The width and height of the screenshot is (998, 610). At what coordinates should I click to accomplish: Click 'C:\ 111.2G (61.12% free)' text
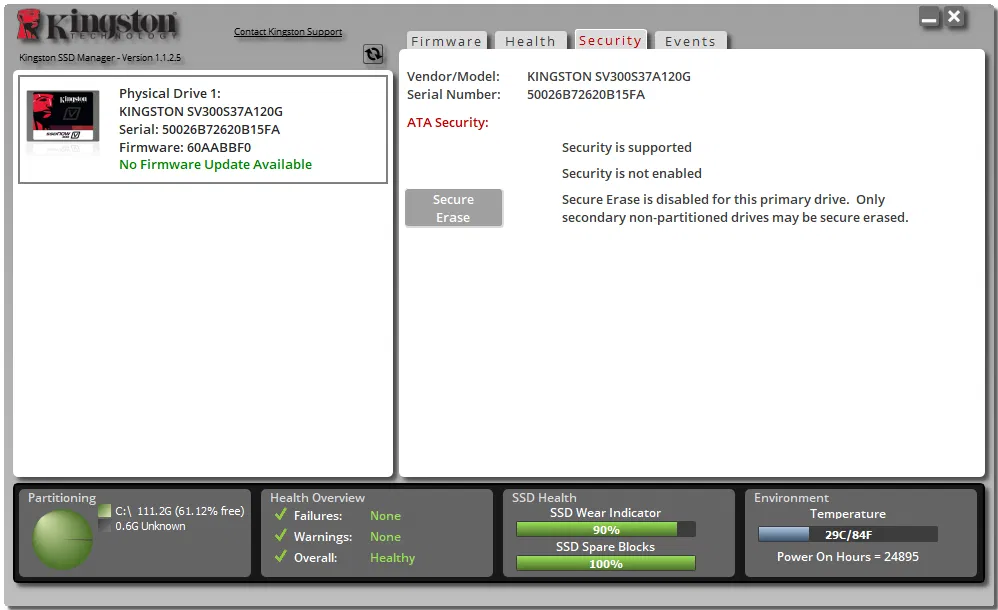(179, 511)
